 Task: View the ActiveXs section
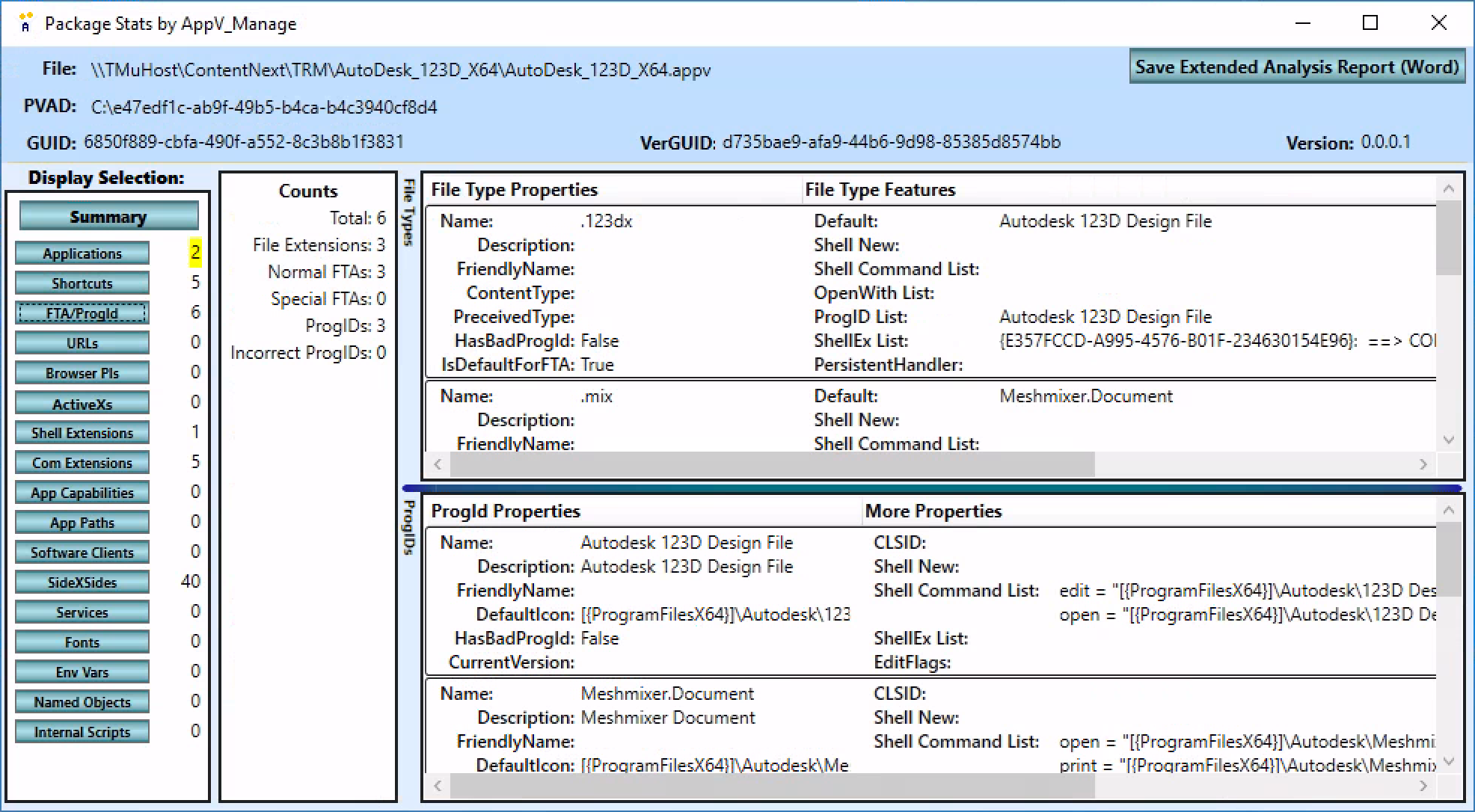coord(82,404)
